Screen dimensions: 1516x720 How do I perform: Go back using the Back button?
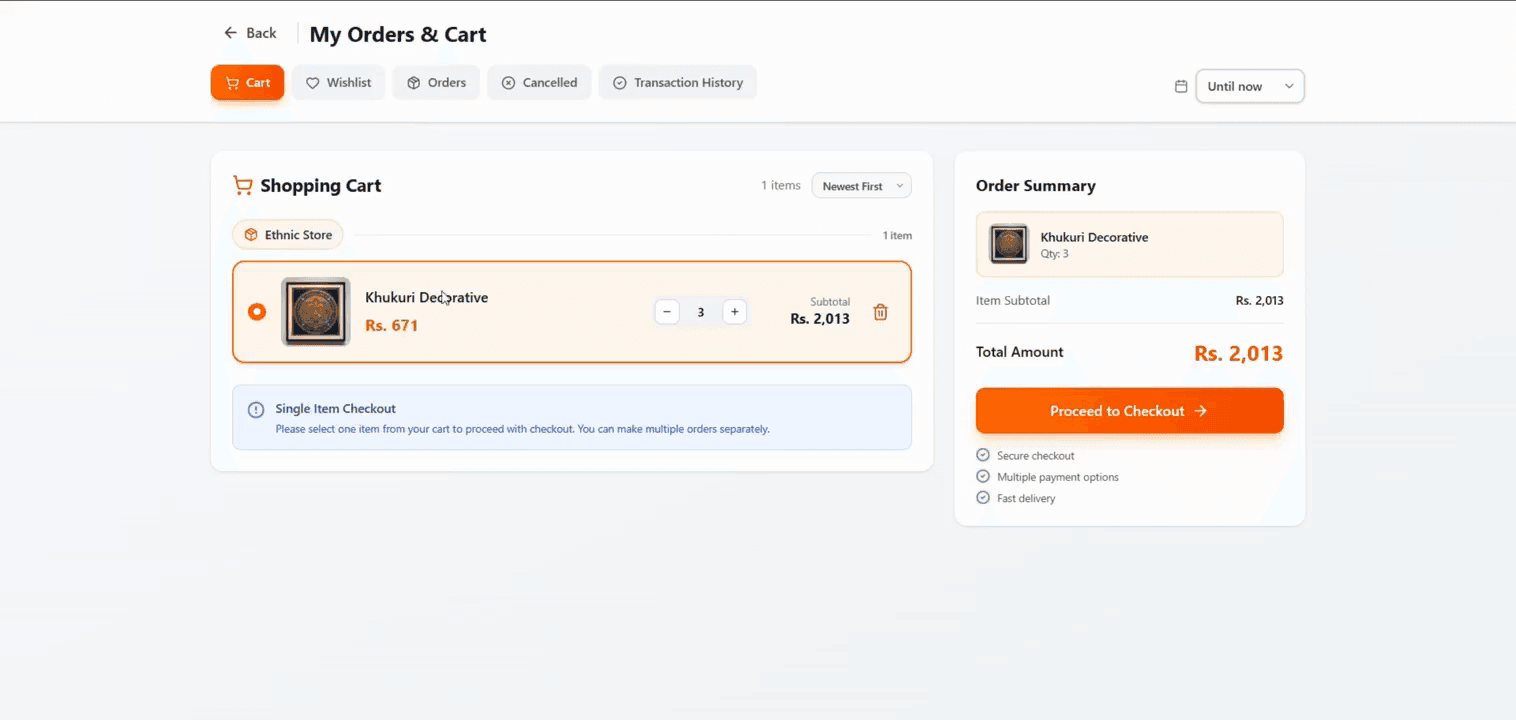coord(250,33)
